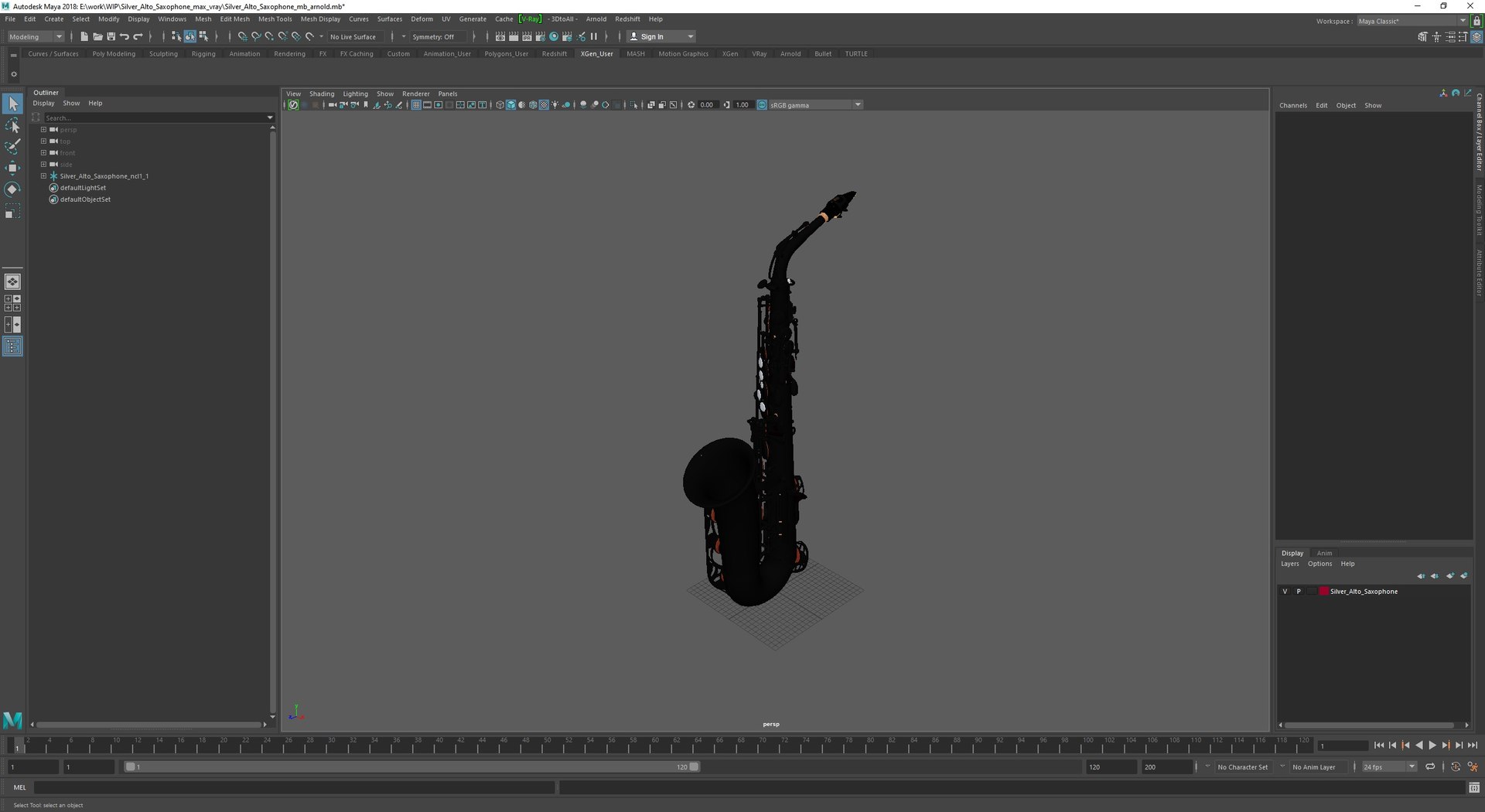Open the 24 fps frame rate dropdown
1485x812 pixels.
coord(1389,767)
